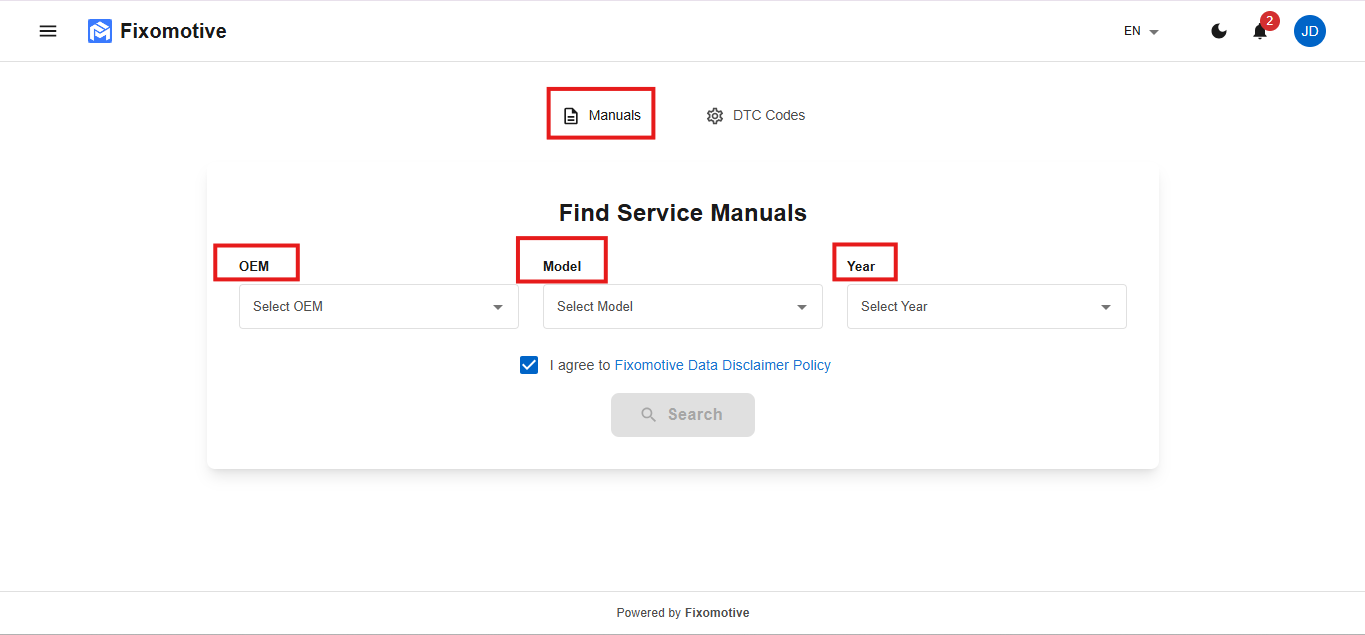Click the magnifier icon in the Search button
This screenshot has width=1365, height=635.
pos(649,415)
